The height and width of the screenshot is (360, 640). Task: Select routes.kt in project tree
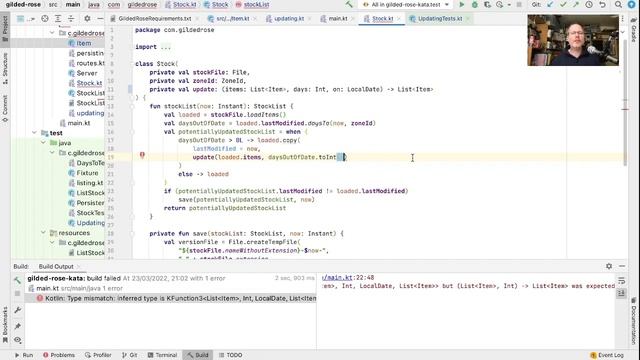(x=90, y=63)
